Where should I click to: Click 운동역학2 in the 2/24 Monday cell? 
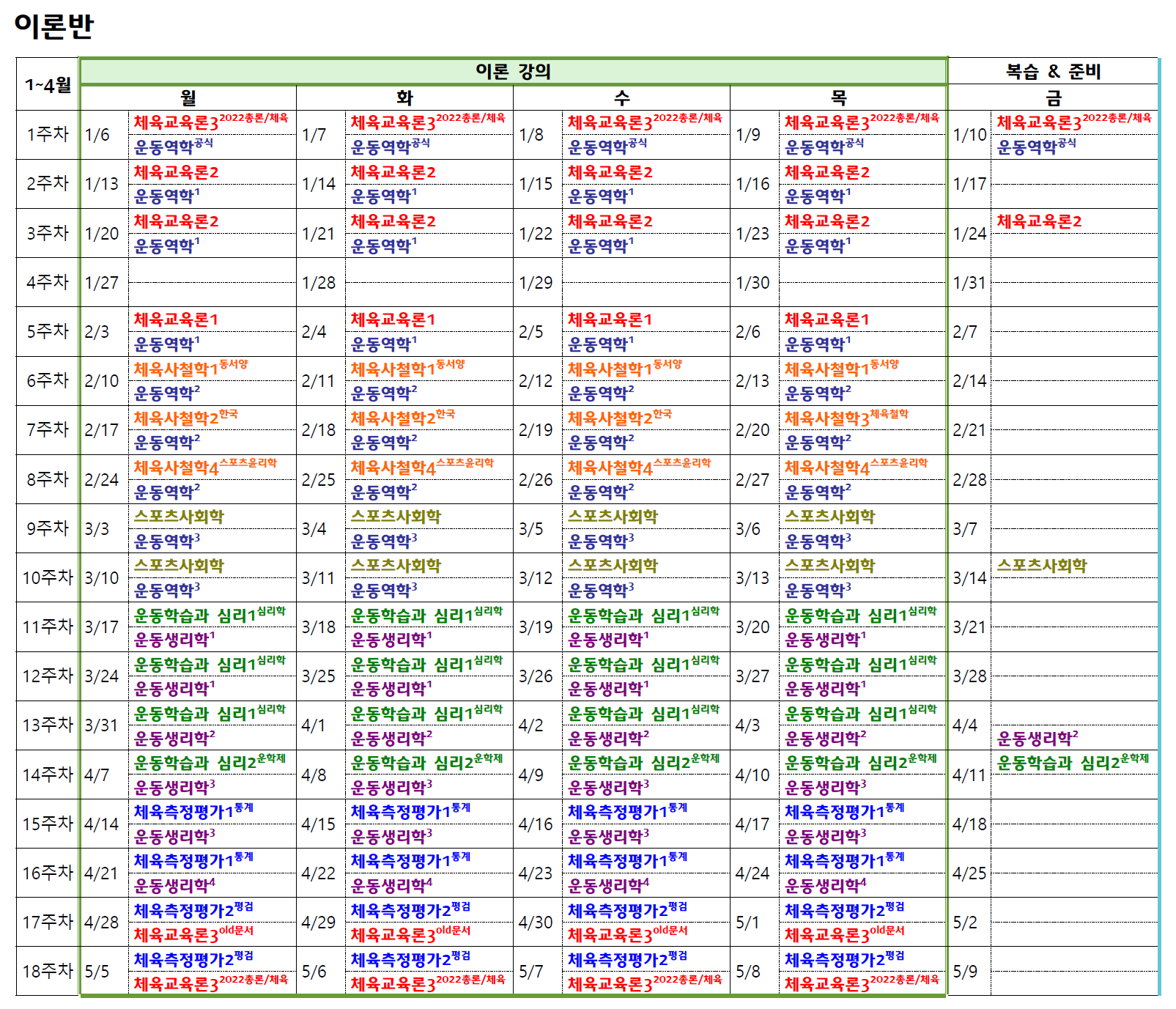[x=167, y=492]
